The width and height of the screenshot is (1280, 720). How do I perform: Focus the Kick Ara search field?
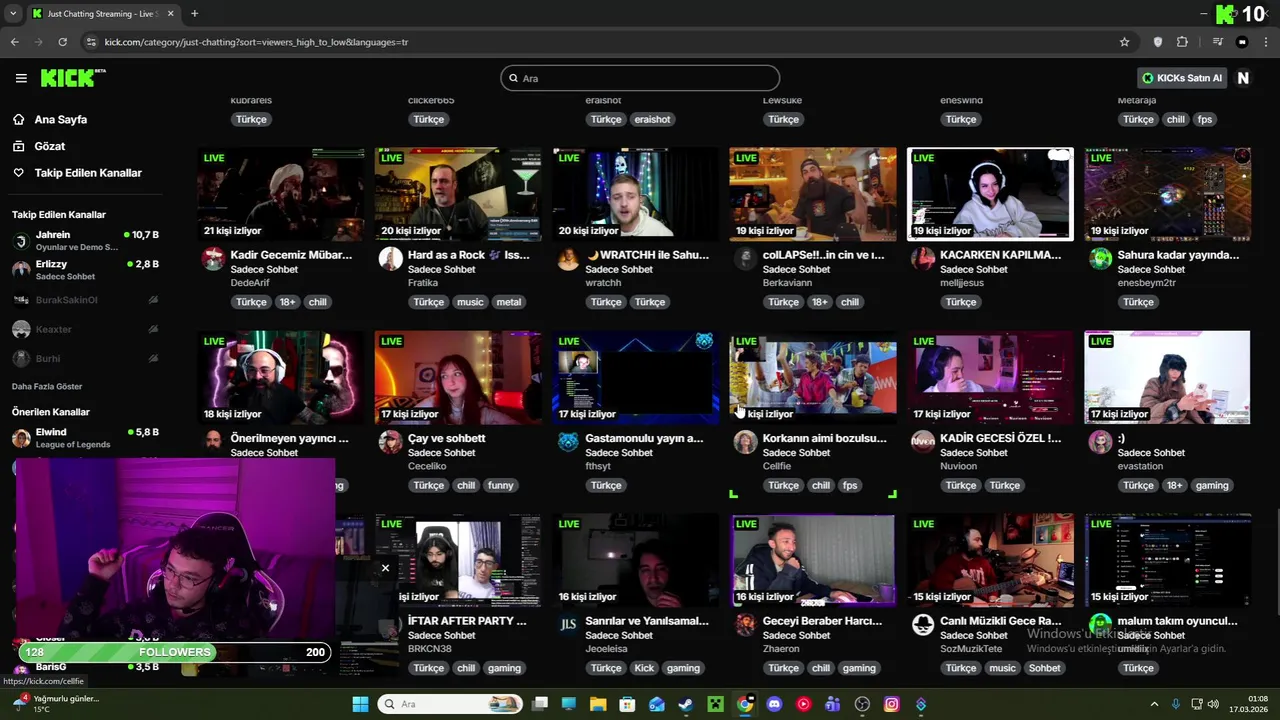point(640,78)
